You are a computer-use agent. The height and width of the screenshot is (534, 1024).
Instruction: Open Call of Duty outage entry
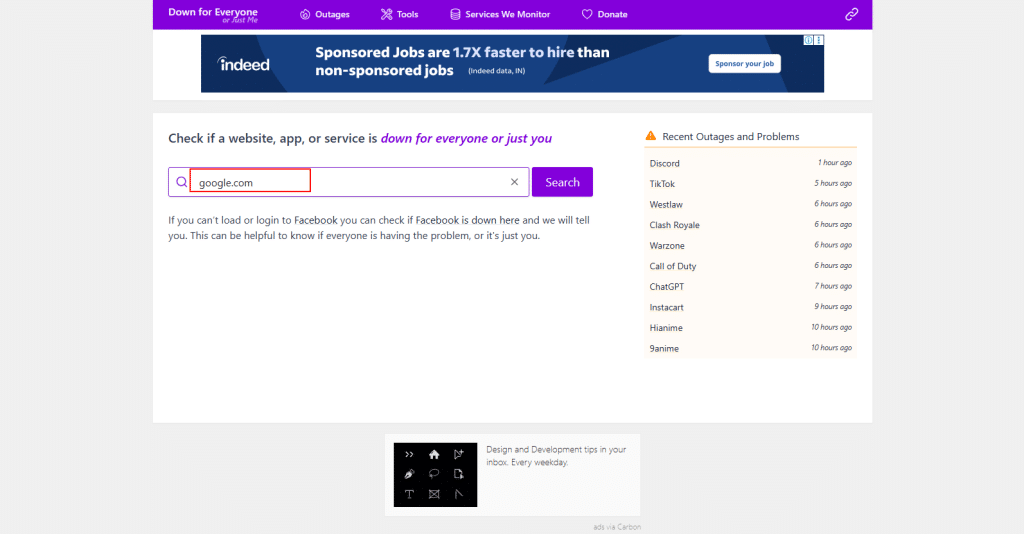pos(750,266)
